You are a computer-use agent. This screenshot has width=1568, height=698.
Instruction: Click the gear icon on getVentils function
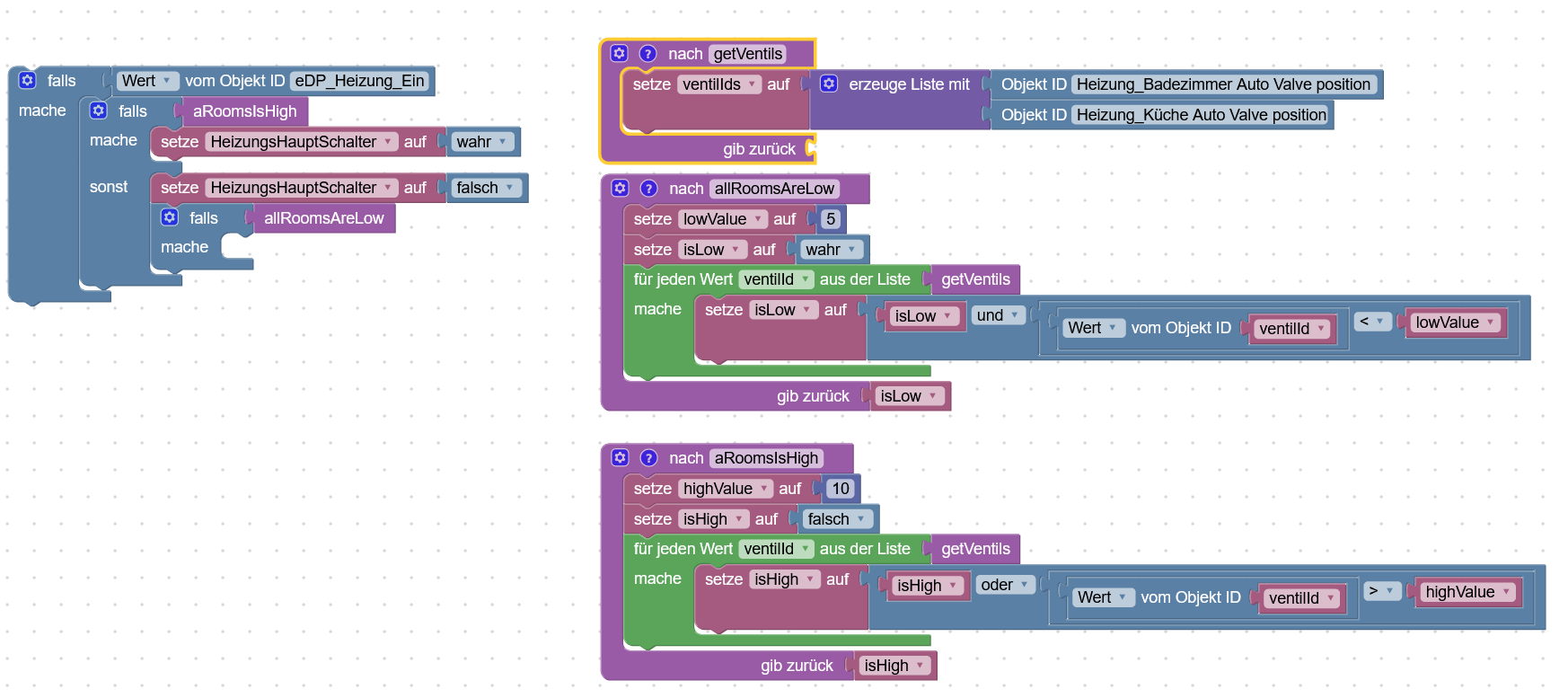tap(620, 53)
